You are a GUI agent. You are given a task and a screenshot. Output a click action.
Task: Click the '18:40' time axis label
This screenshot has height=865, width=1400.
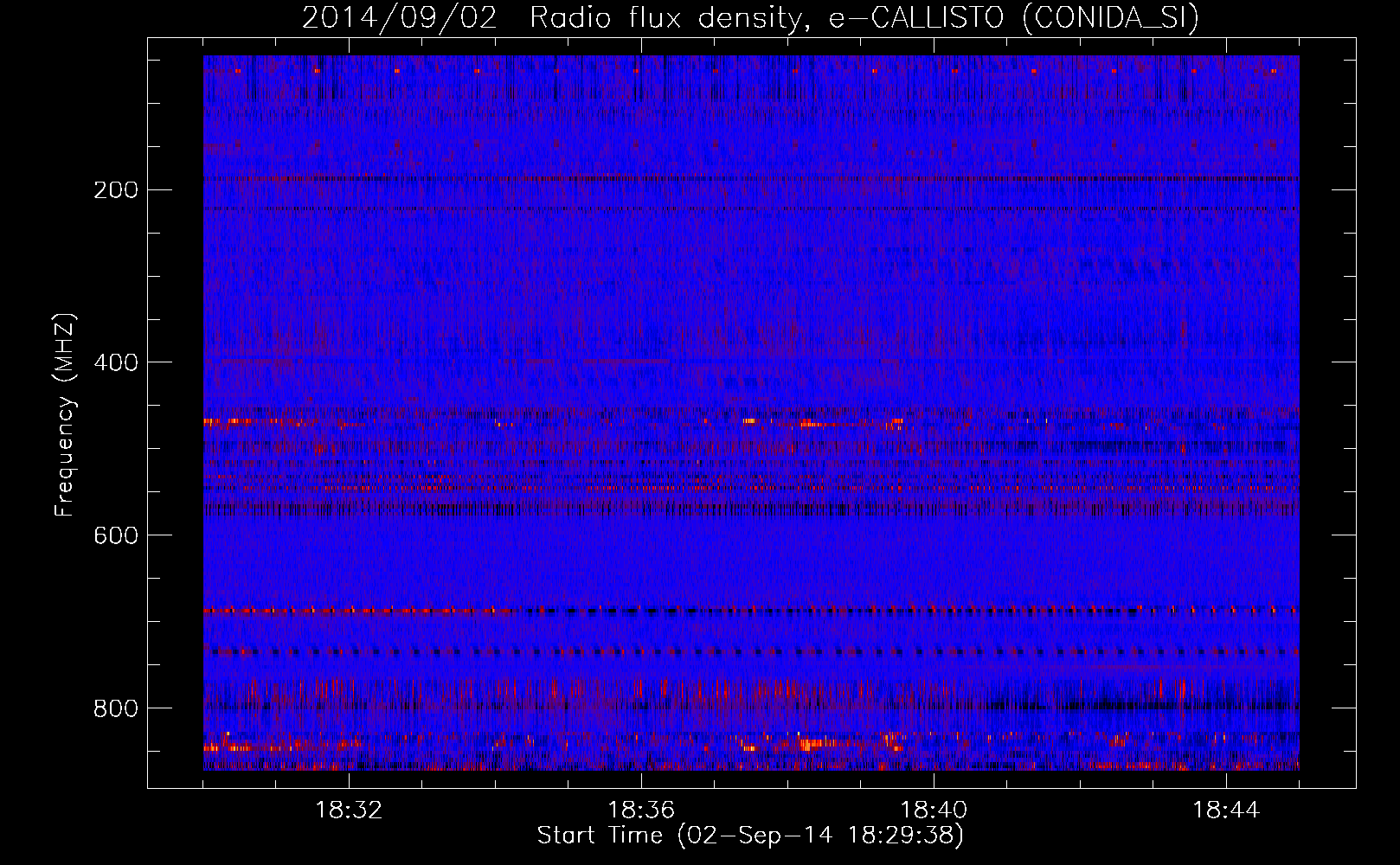(x=934, y=811)
